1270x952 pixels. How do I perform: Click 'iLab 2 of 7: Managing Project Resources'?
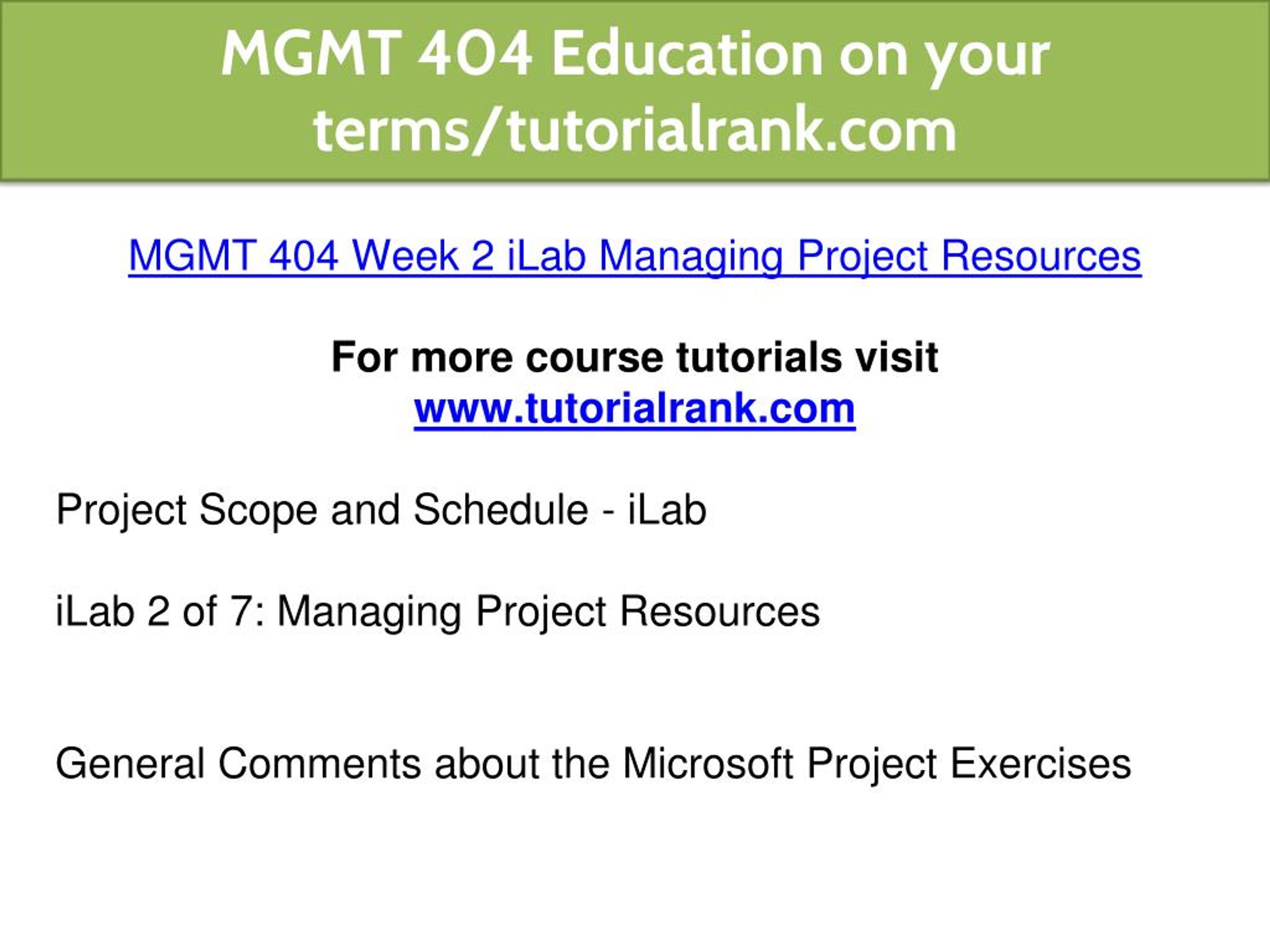click(x=438, y=612)
